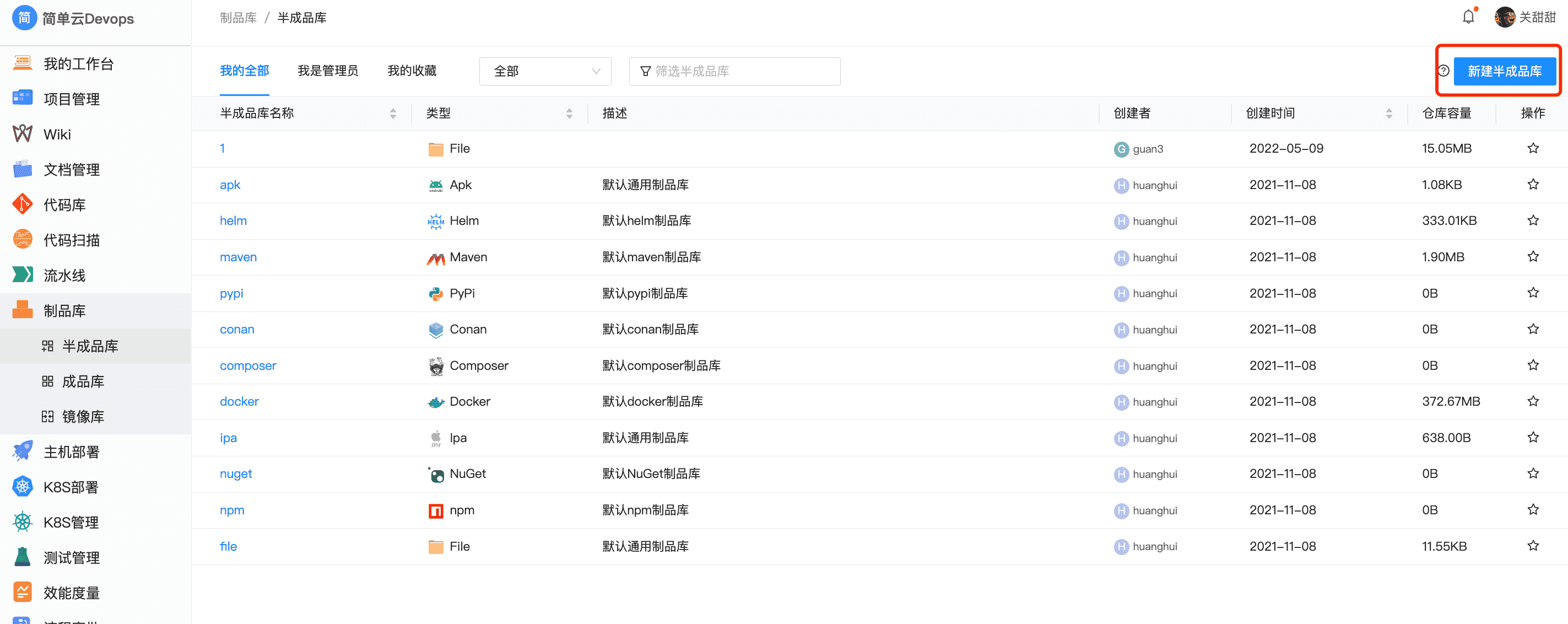Favorite the maven repository with its star
This screenshot has height=624, width=1568.
pyautogui.click(x=1533, y=256)
